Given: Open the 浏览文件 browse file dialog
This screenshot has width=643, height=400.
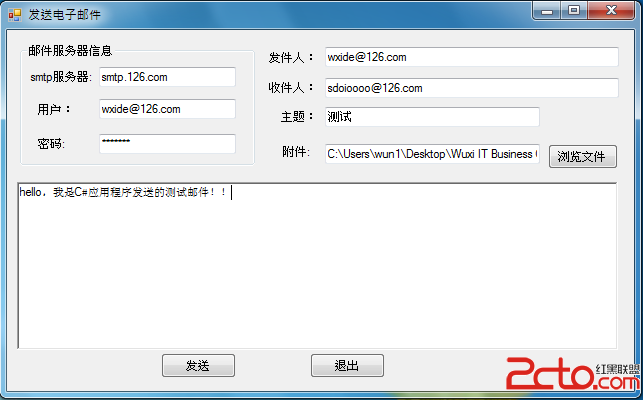Looking at the screenshot, I should point(583,156).
